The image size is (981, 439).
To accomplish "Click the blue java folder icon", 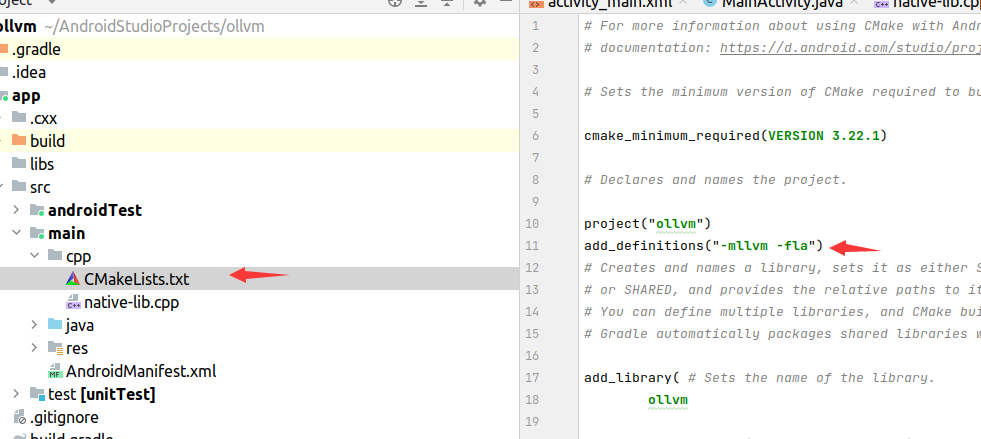I will (55, 325).
